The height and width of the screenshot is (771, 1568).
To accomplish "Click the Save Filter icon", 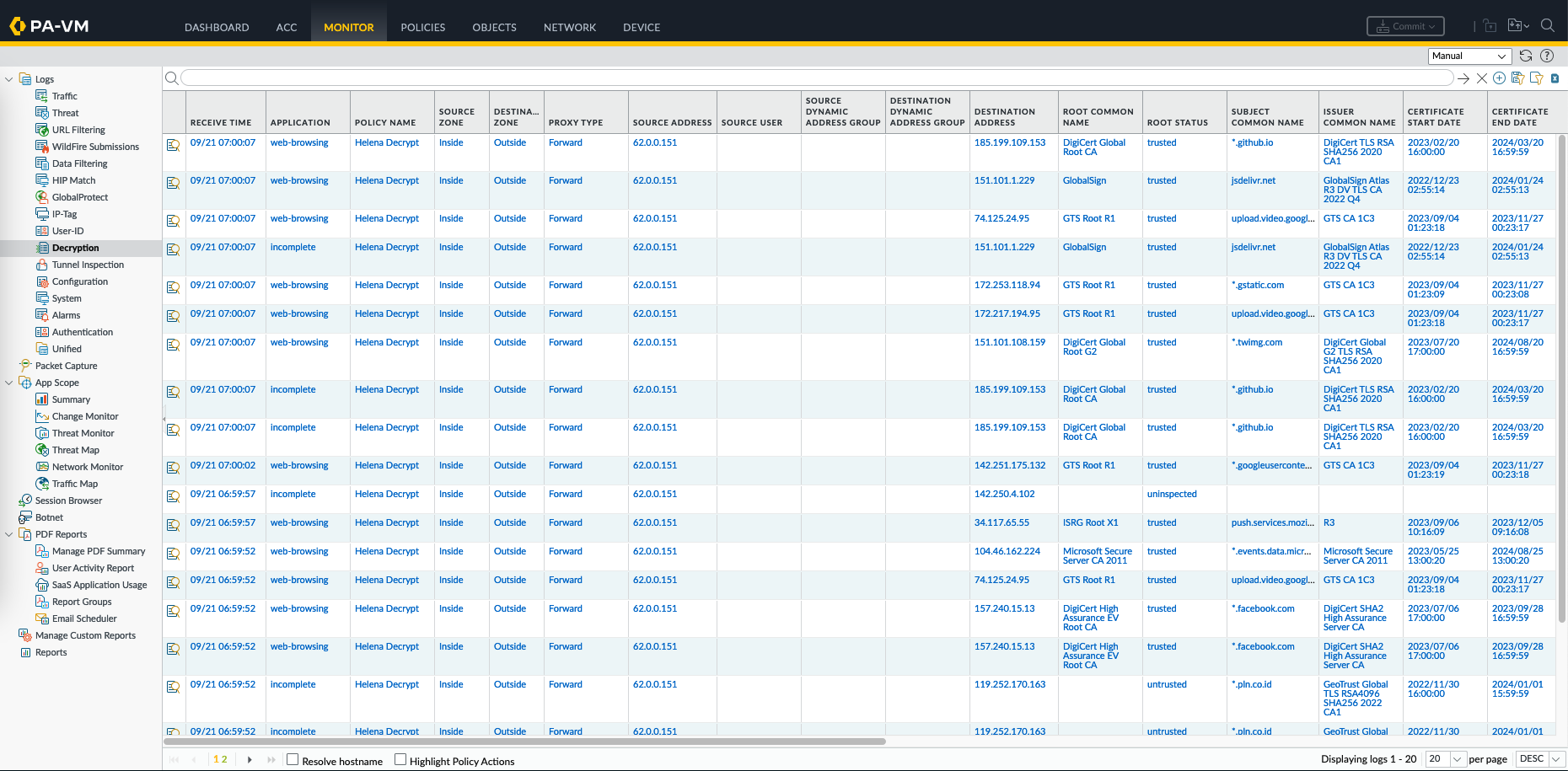I will (x=1517, y=78).
